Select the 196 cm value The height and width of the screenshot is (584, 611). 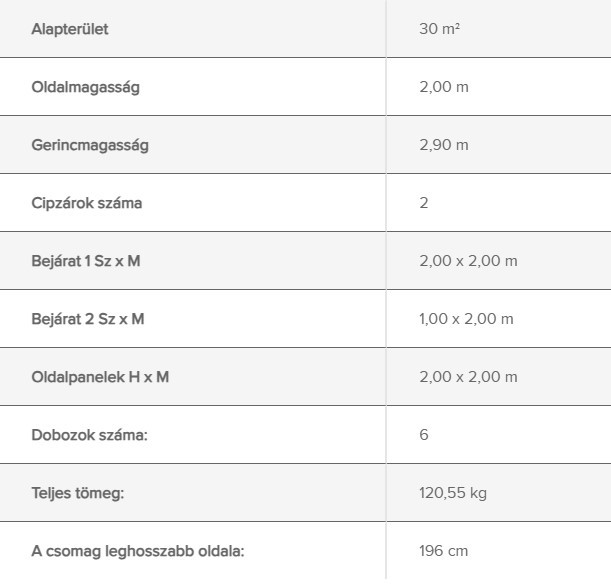click(x=443, y=551)
